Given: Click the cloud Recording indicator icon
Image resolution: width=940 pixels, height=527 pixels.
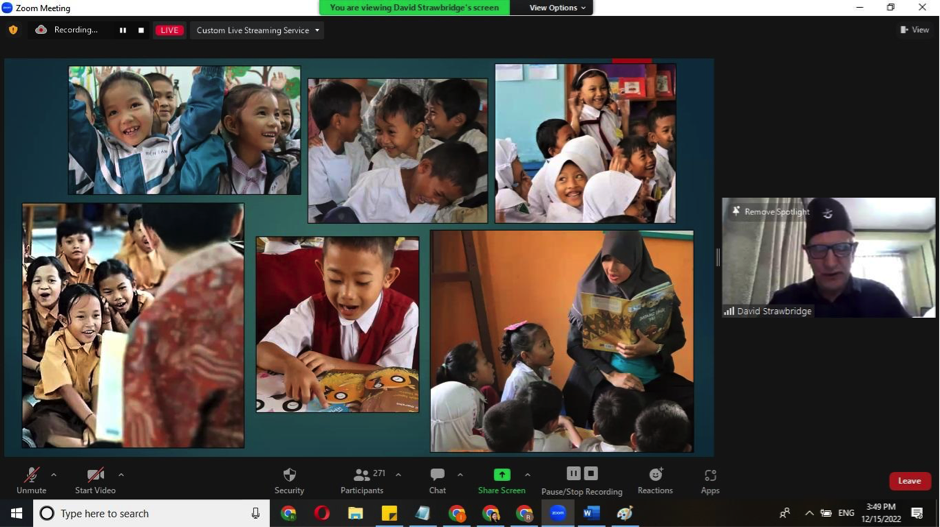Looking at the screenshot, I should 41,30.
